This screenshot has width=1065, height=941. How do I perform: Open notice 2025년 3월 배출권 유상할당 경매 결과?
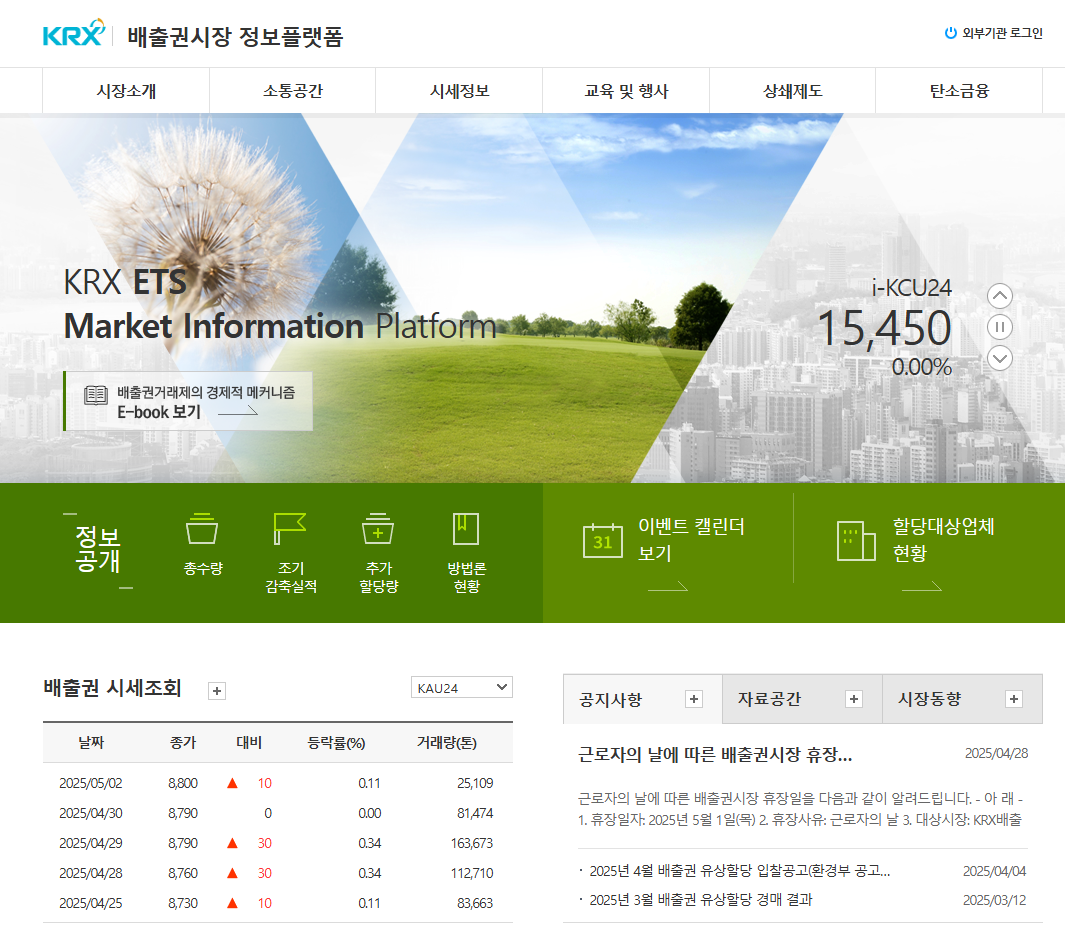(700, 900)
